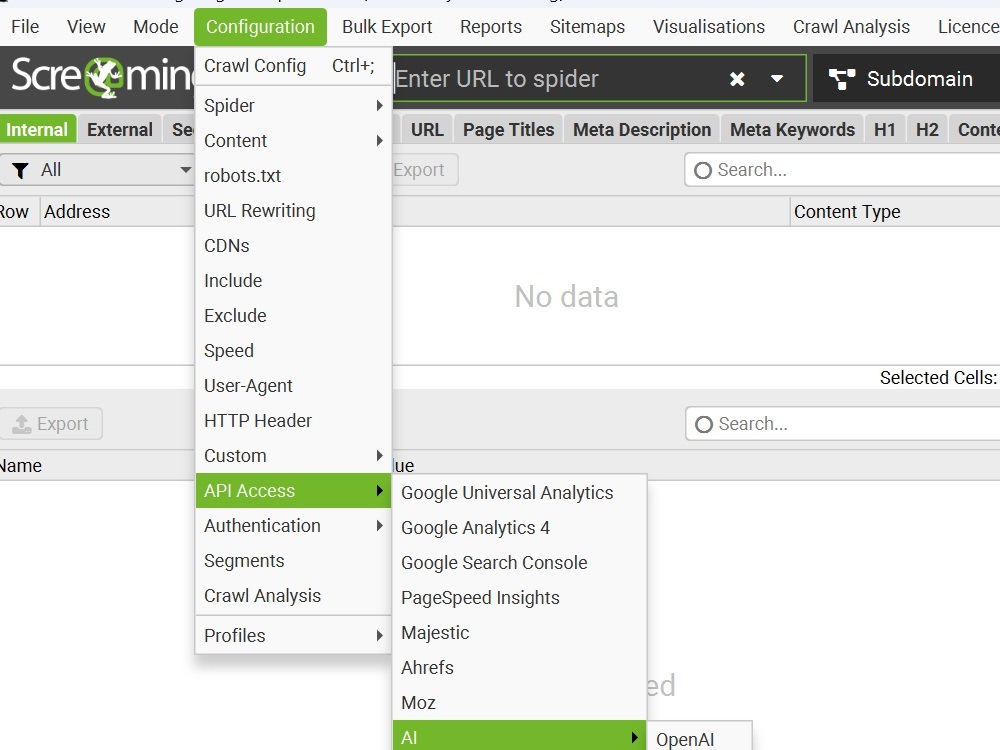Click the lower search magnifier icon
Screen dimensions: 1000x750
click(704, 424)
